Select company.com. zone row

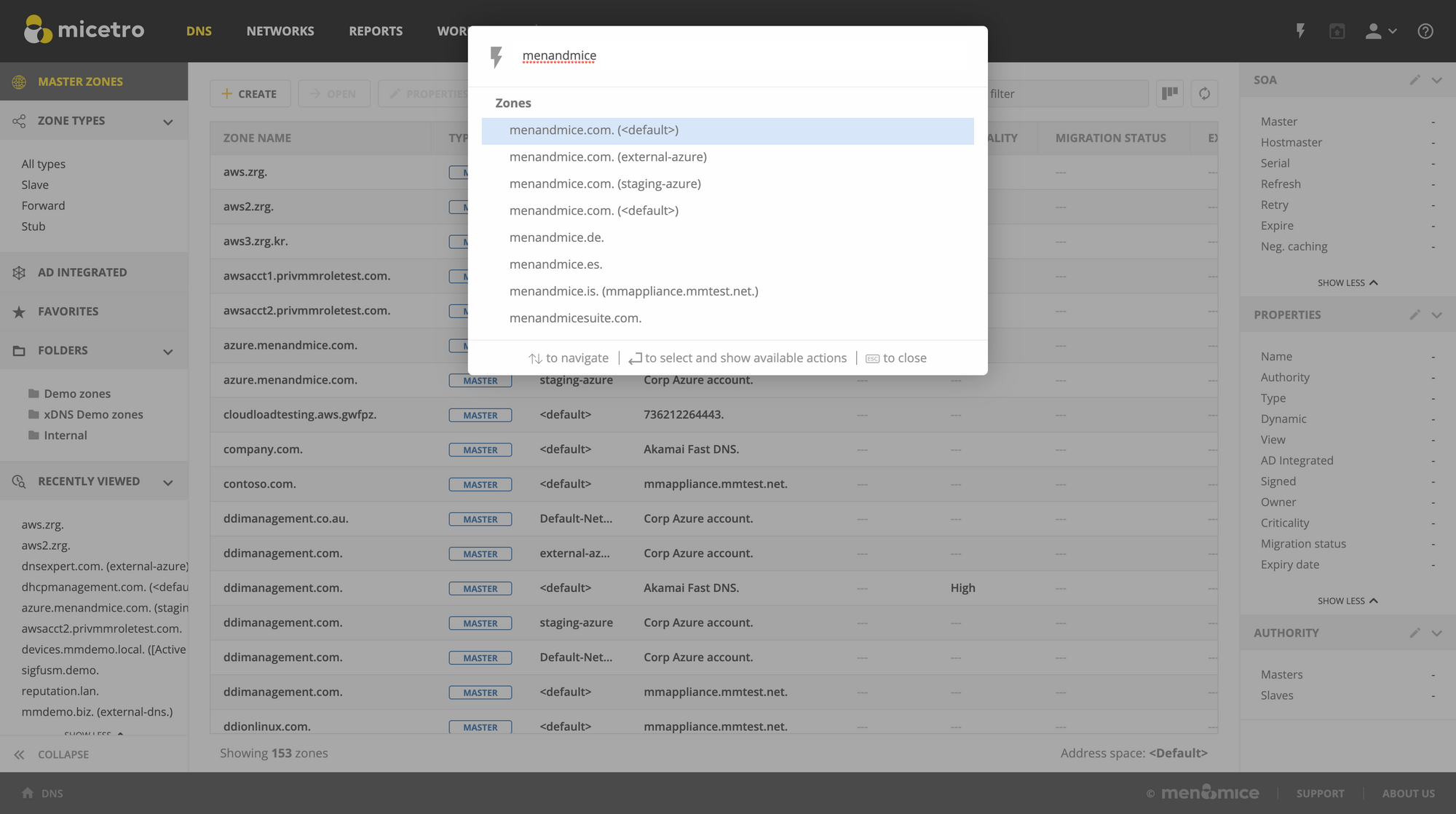[x=713, y=449]
